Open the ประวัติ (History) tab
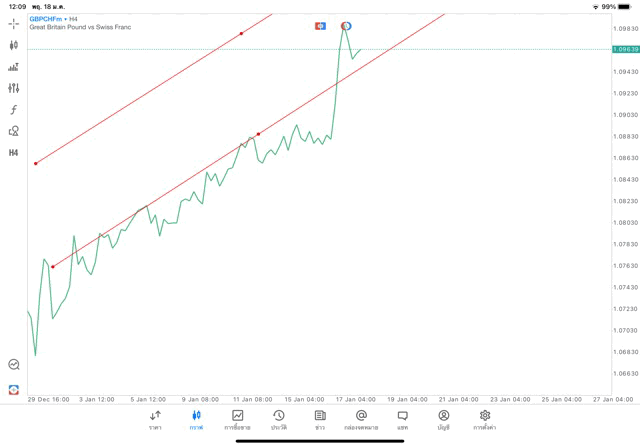640x447 pixels. pos(279,420)
